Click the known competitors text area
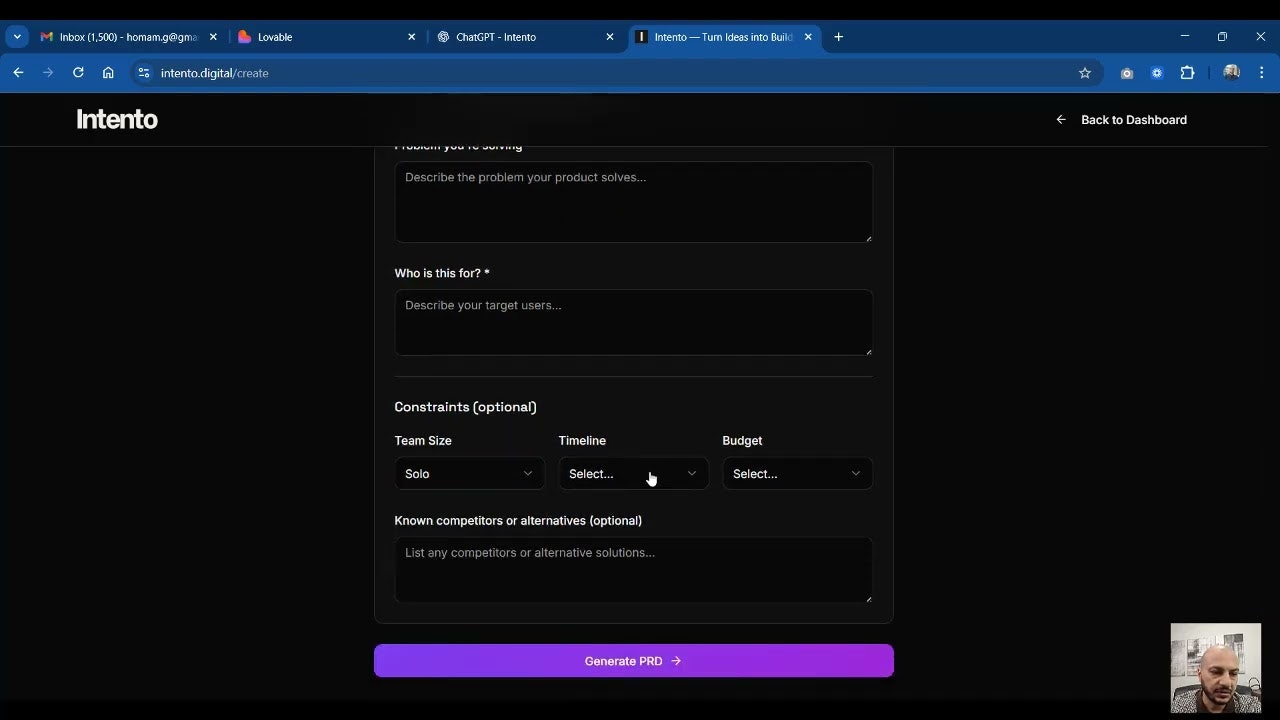 coord(633,570)
